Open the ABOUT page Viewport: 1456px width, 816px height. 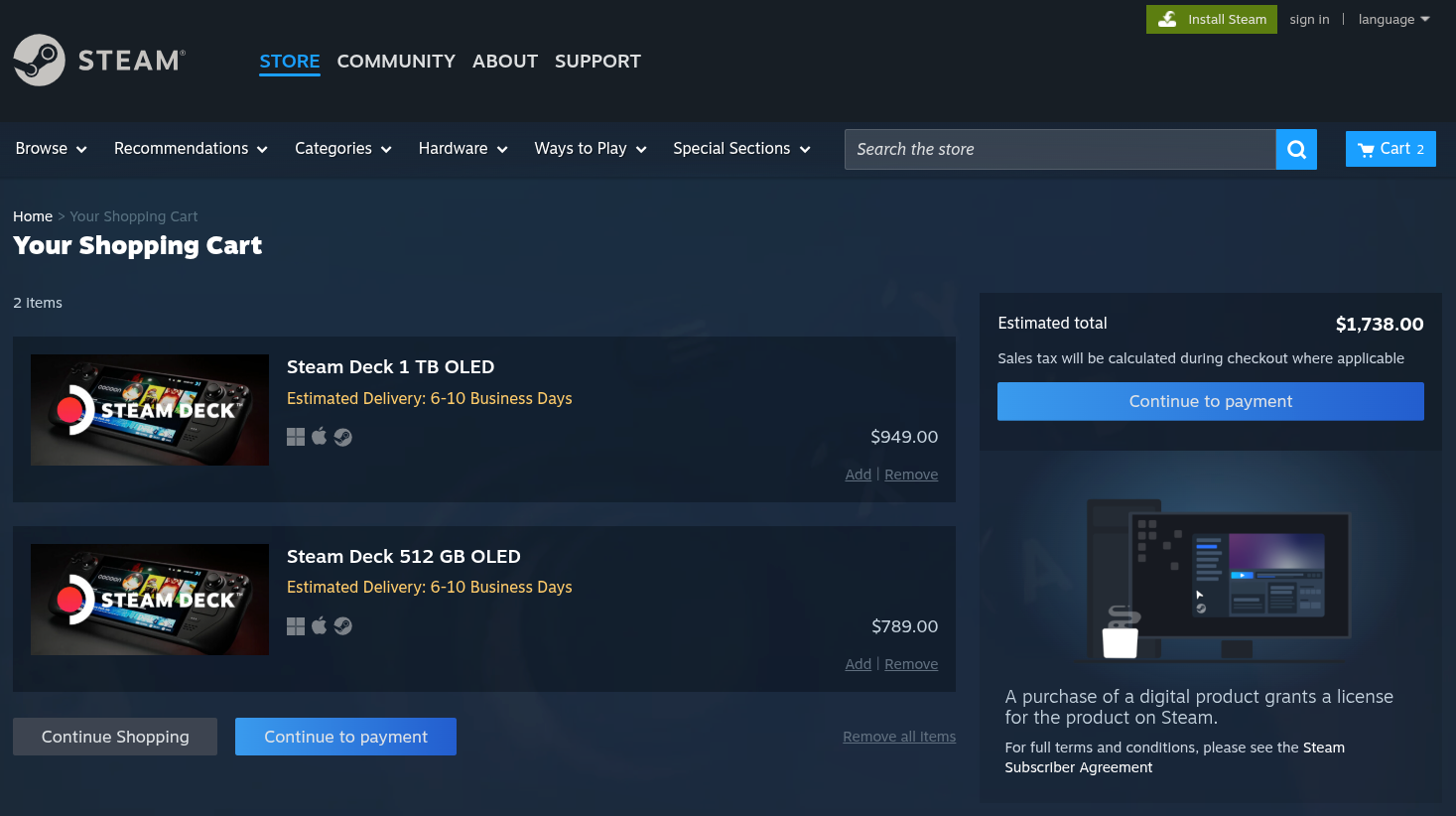[x=505, y=62]
